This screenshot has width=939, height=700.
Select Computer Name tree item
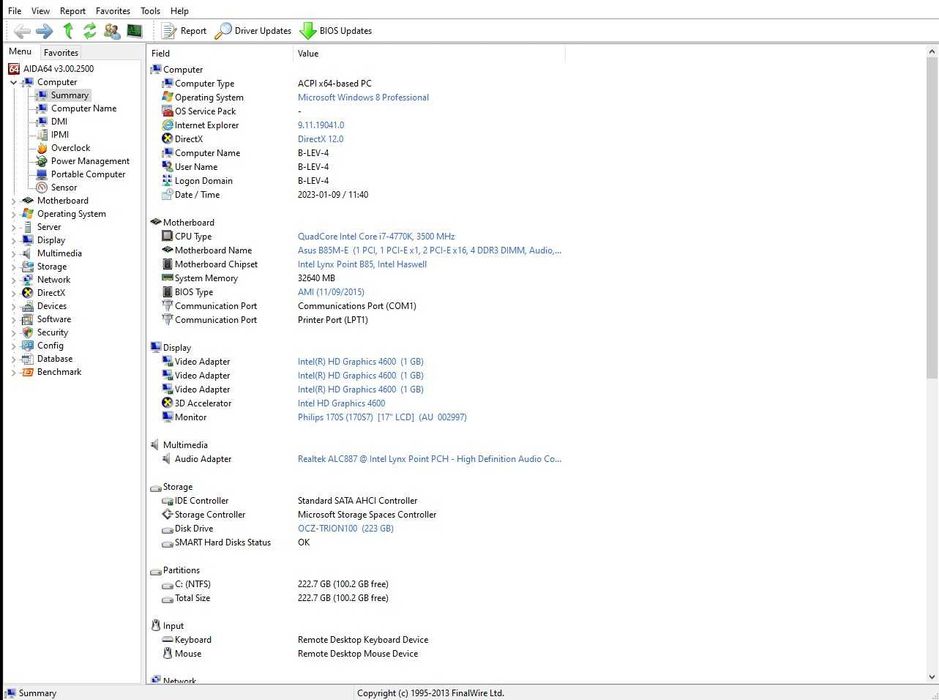coord(83,108)
